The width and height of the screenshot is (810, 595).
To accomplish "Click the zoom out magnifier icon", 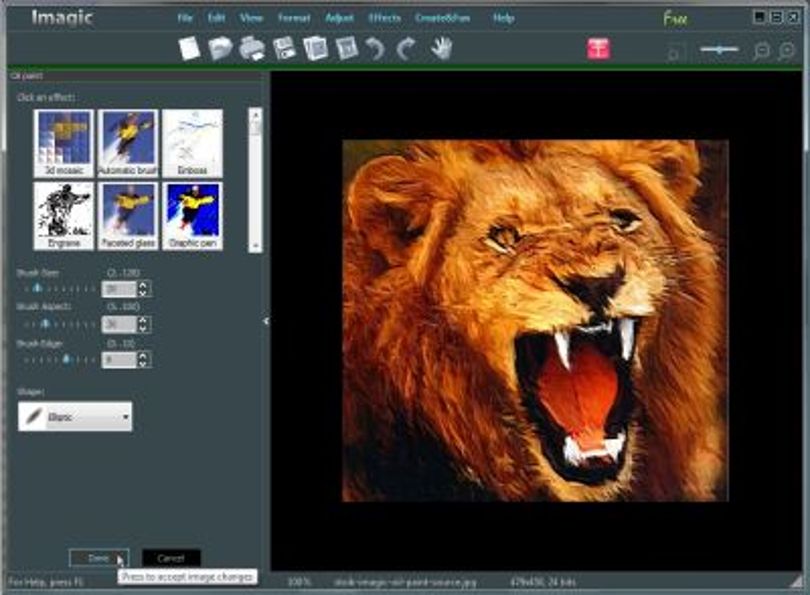I will tap(761, 51).
